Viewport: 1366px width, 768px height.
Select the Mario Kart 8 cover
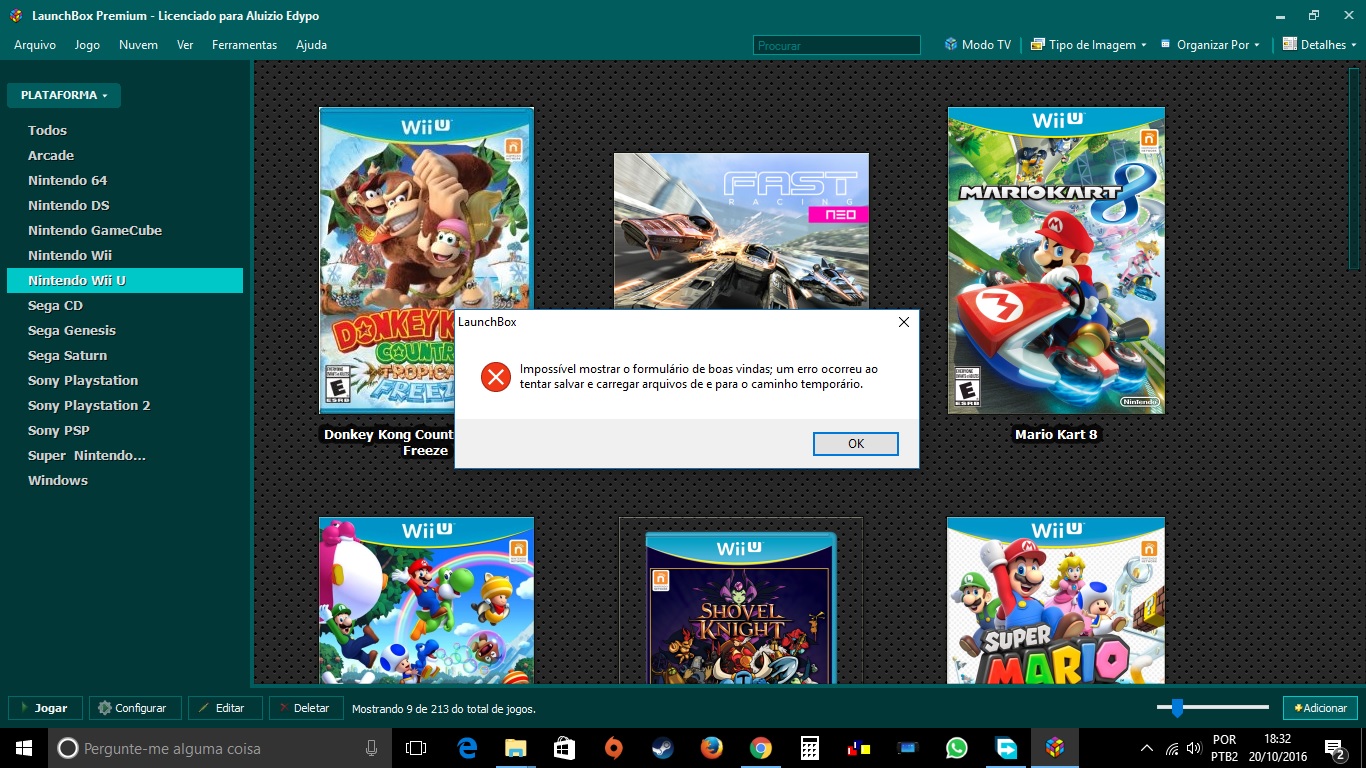pos(1056,260)
